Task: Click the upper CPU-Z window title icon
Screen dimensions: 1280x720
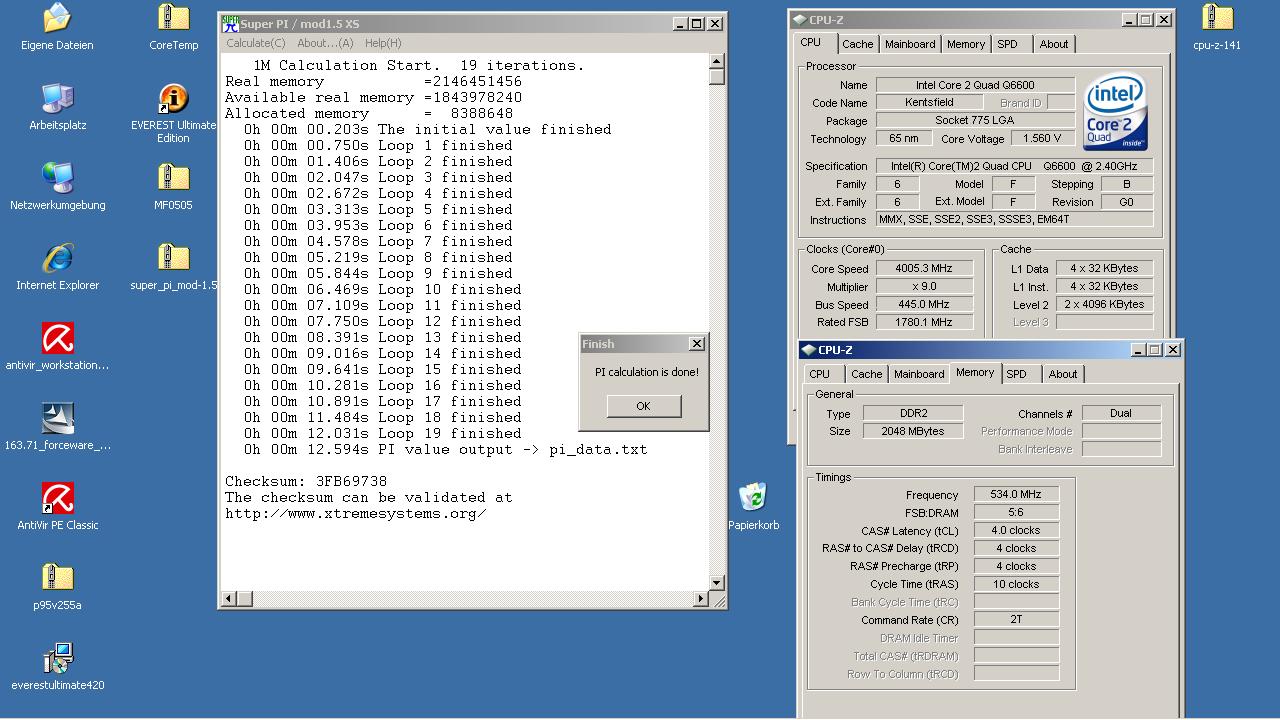Action: 799,20
